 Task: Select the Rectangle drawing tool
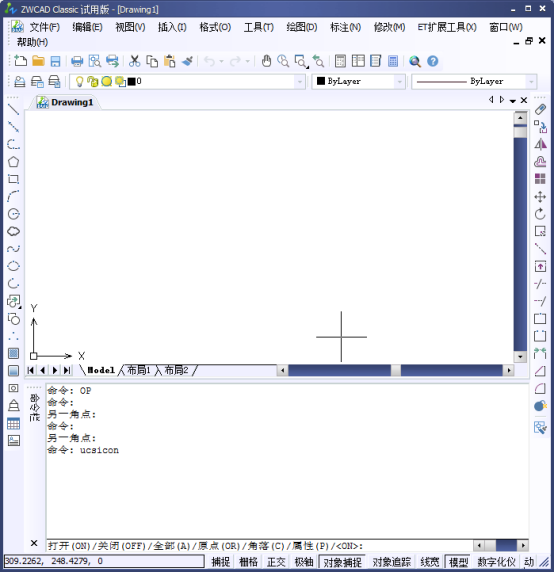pos(13,179)
